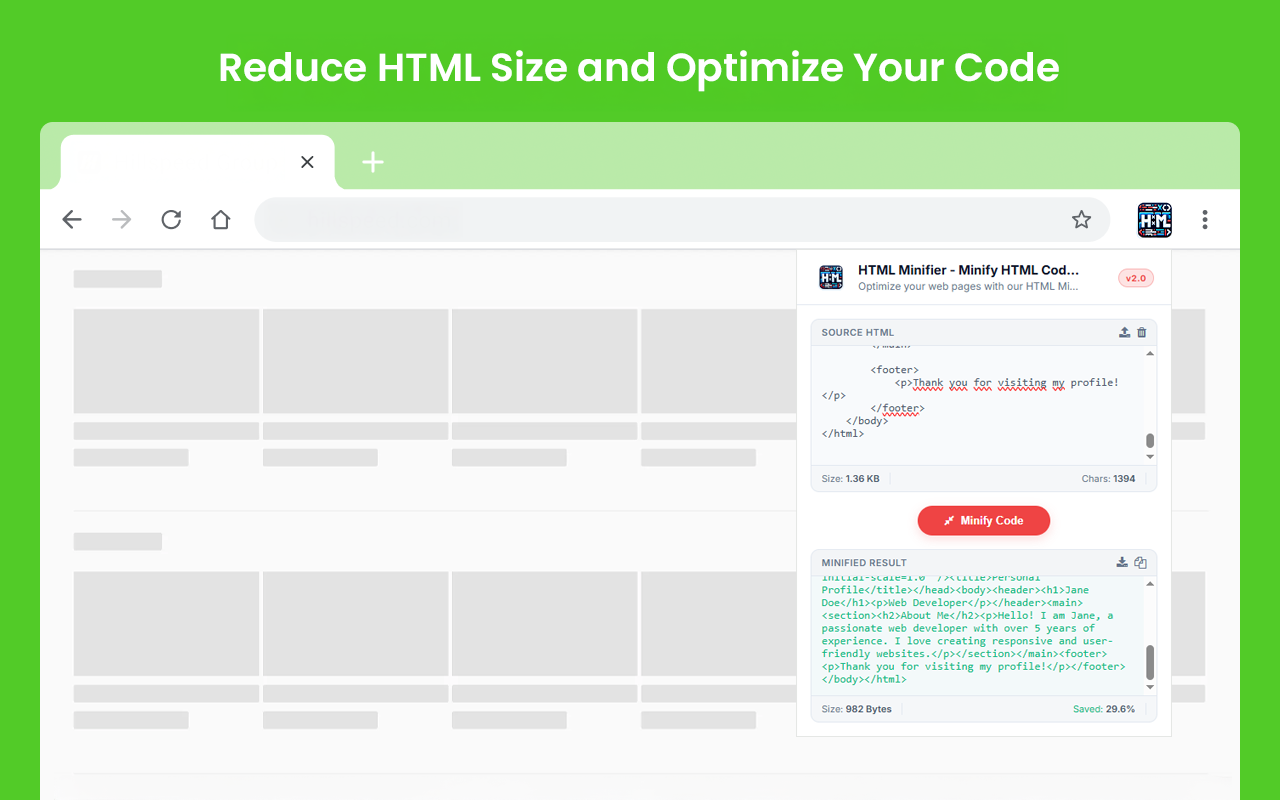Click the "Size: 982 Bytes" result stat
This screenshot has height=800, width=1280.
tap(857, 709)
